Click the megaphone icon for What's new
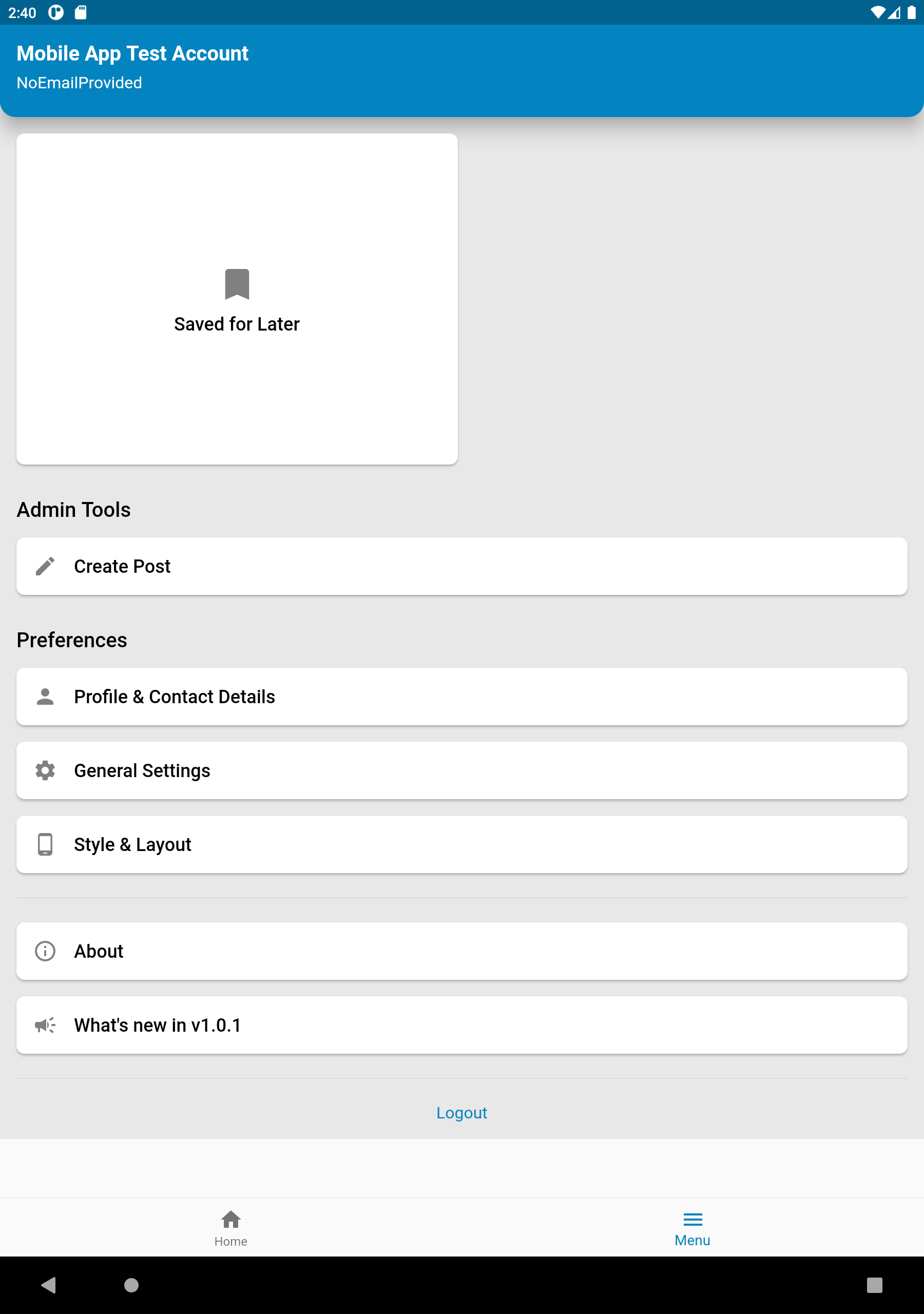Viewport: 924px width, 1314px height. 45,1025
